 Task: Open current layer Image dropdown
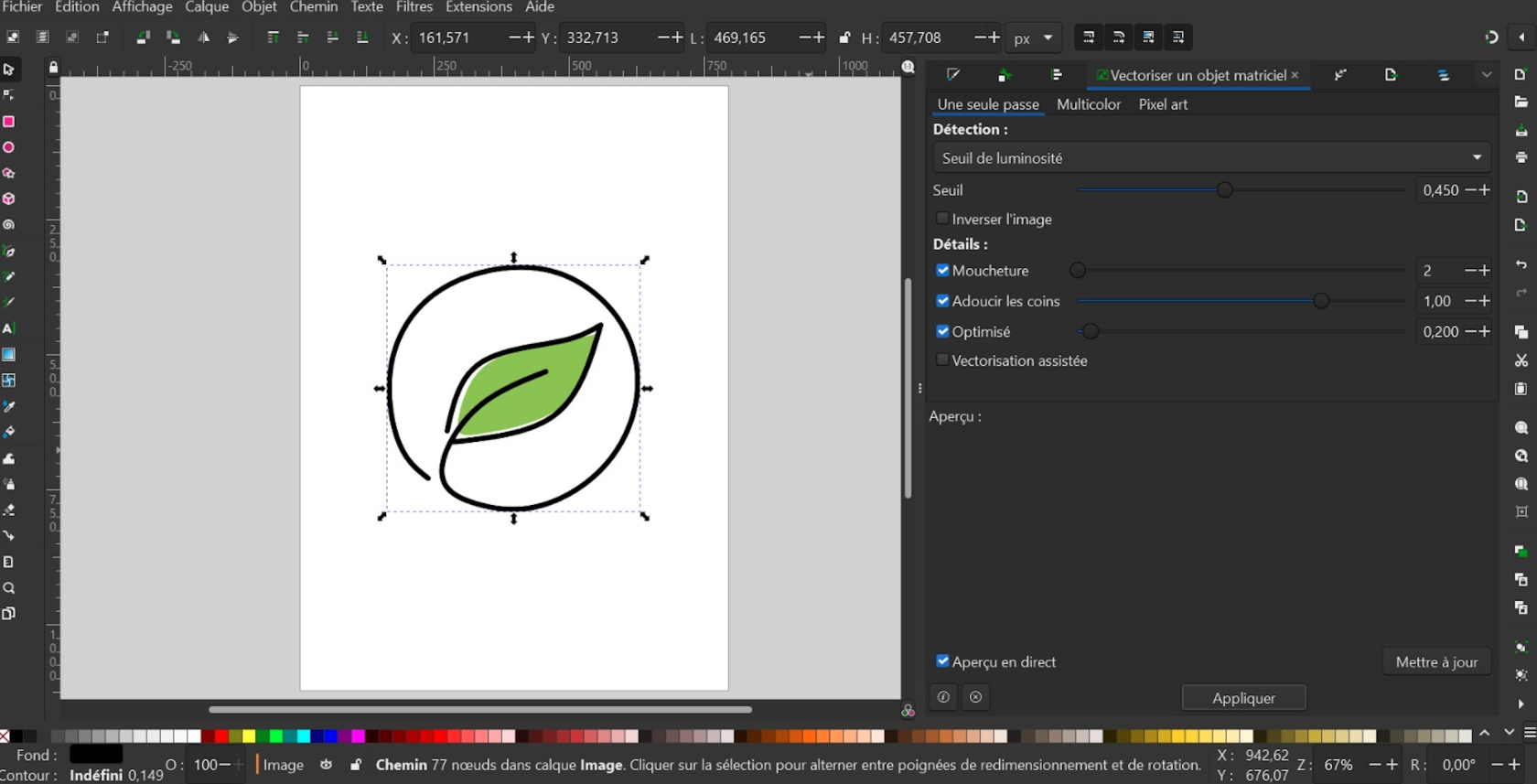point(284,765)
